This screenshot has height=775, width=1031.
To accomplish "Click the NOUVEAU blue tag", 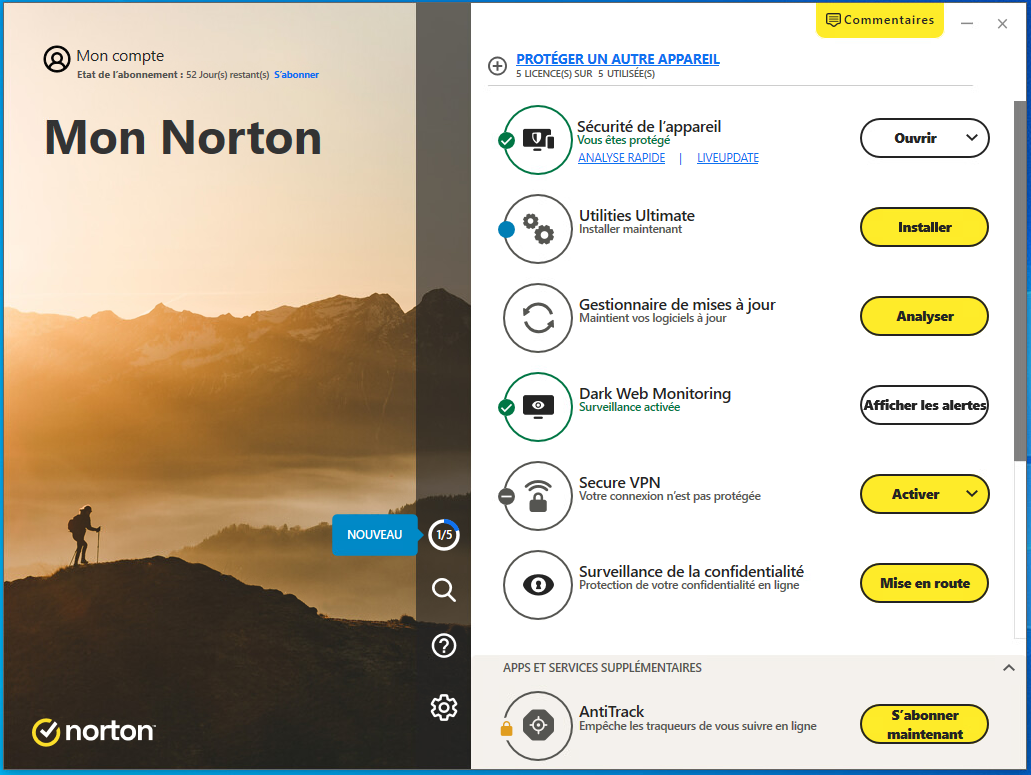I will pos(375,535).
